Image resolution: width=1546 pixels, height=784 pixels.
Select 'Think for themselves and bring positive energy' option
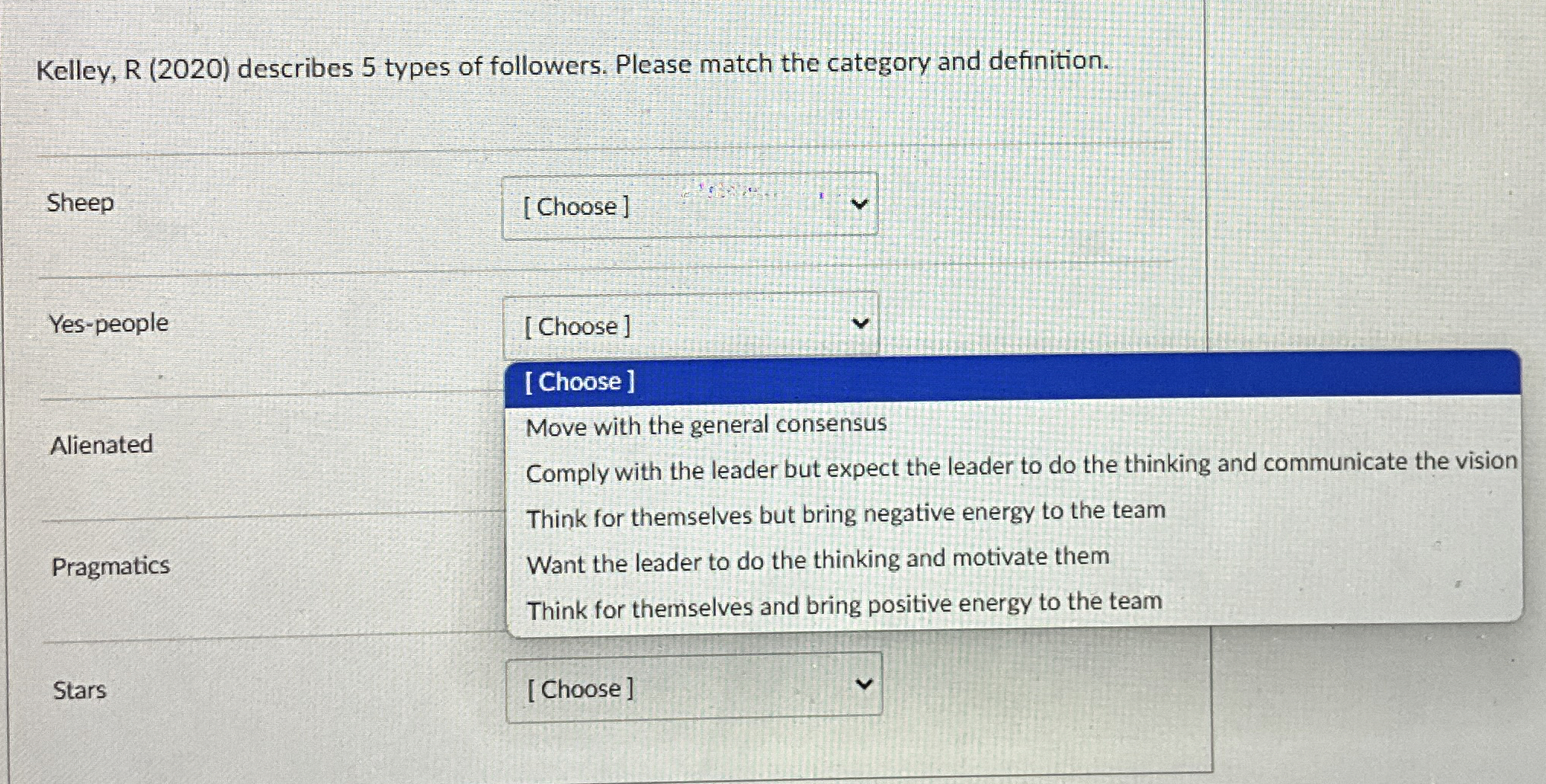[844, 603]
